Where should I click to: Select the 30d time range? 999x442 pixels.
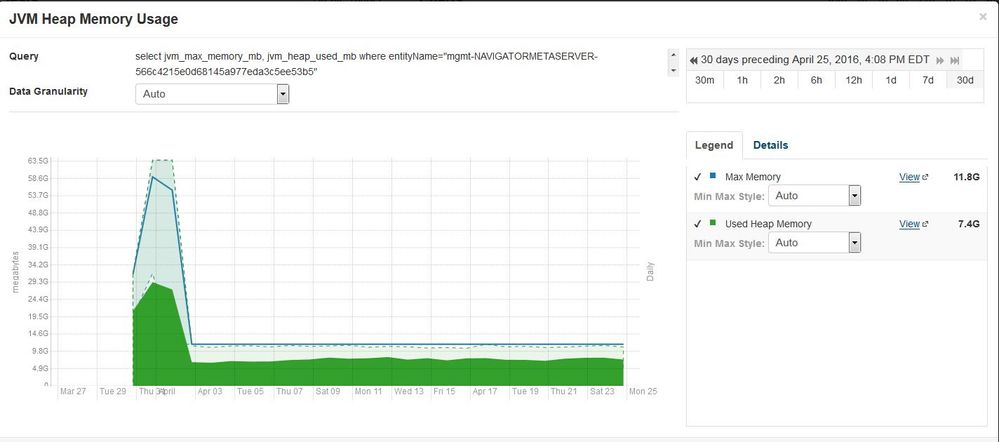pos(965,80)
